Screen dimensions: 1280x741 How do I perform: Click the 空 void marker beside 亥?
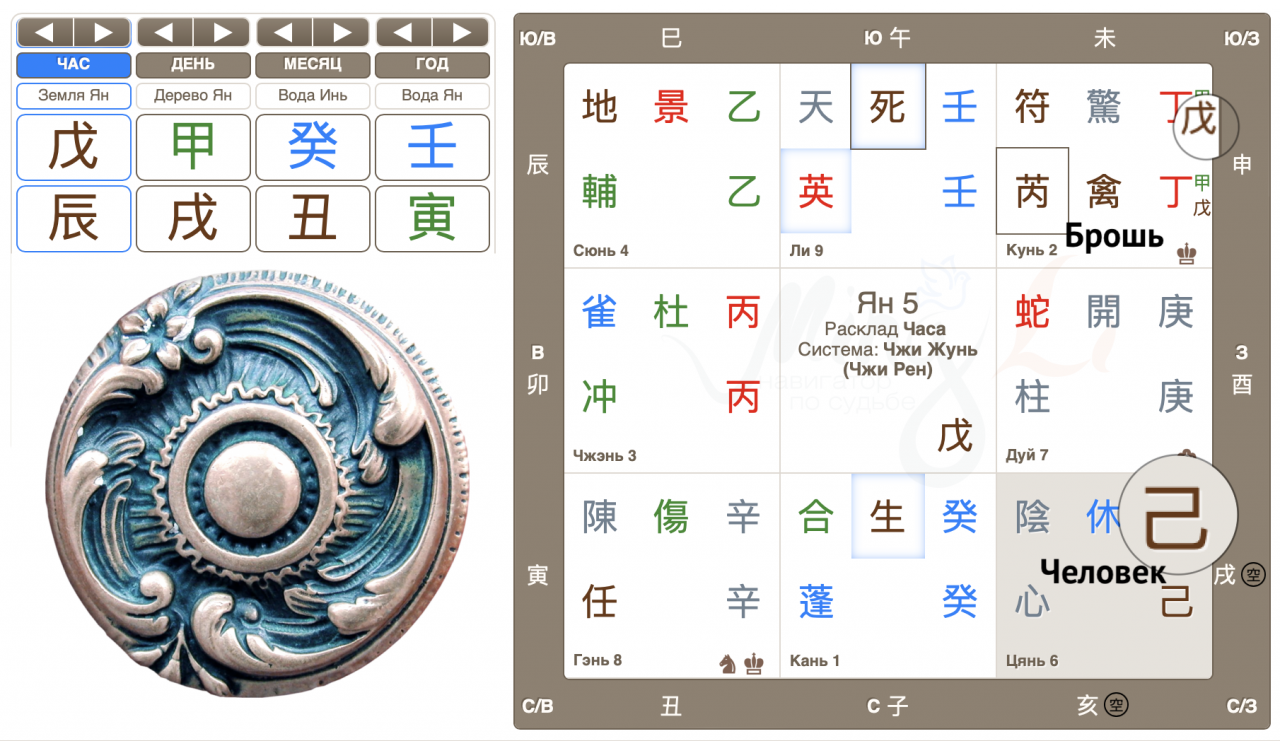click(1116, 706)
